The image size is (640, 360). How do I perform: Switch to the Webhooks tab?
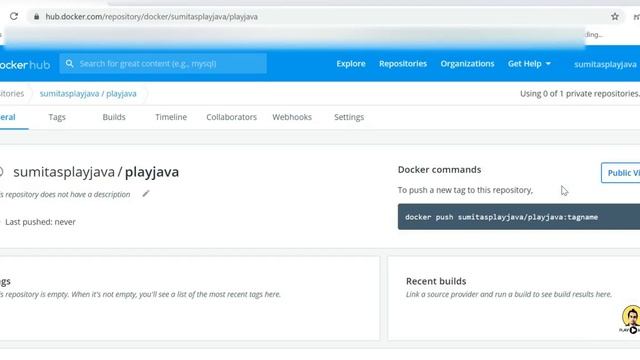(x=292, y=117)
